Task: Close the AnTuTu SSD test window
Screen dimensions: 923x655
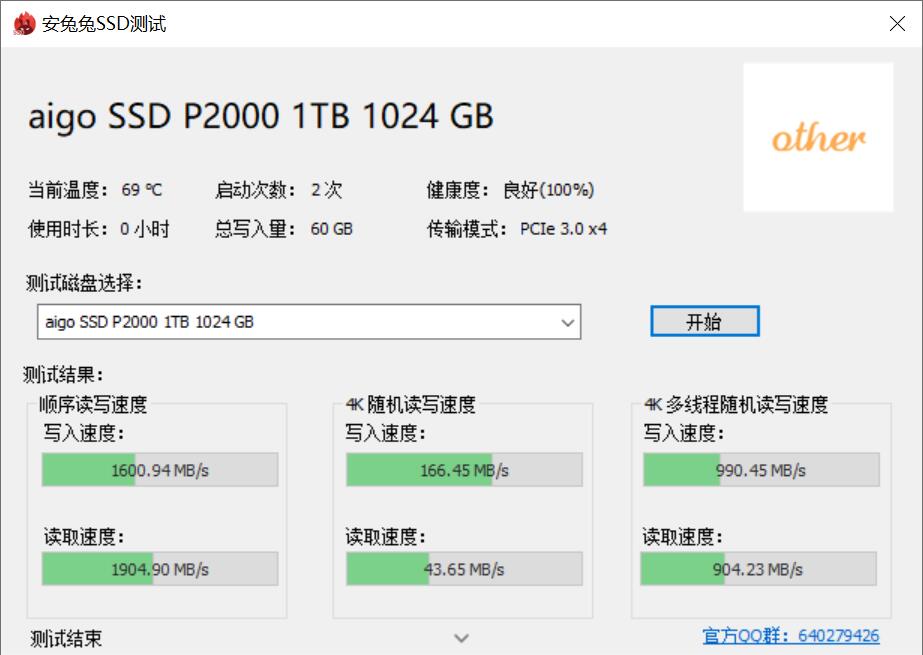Action: tap(897, 23)
